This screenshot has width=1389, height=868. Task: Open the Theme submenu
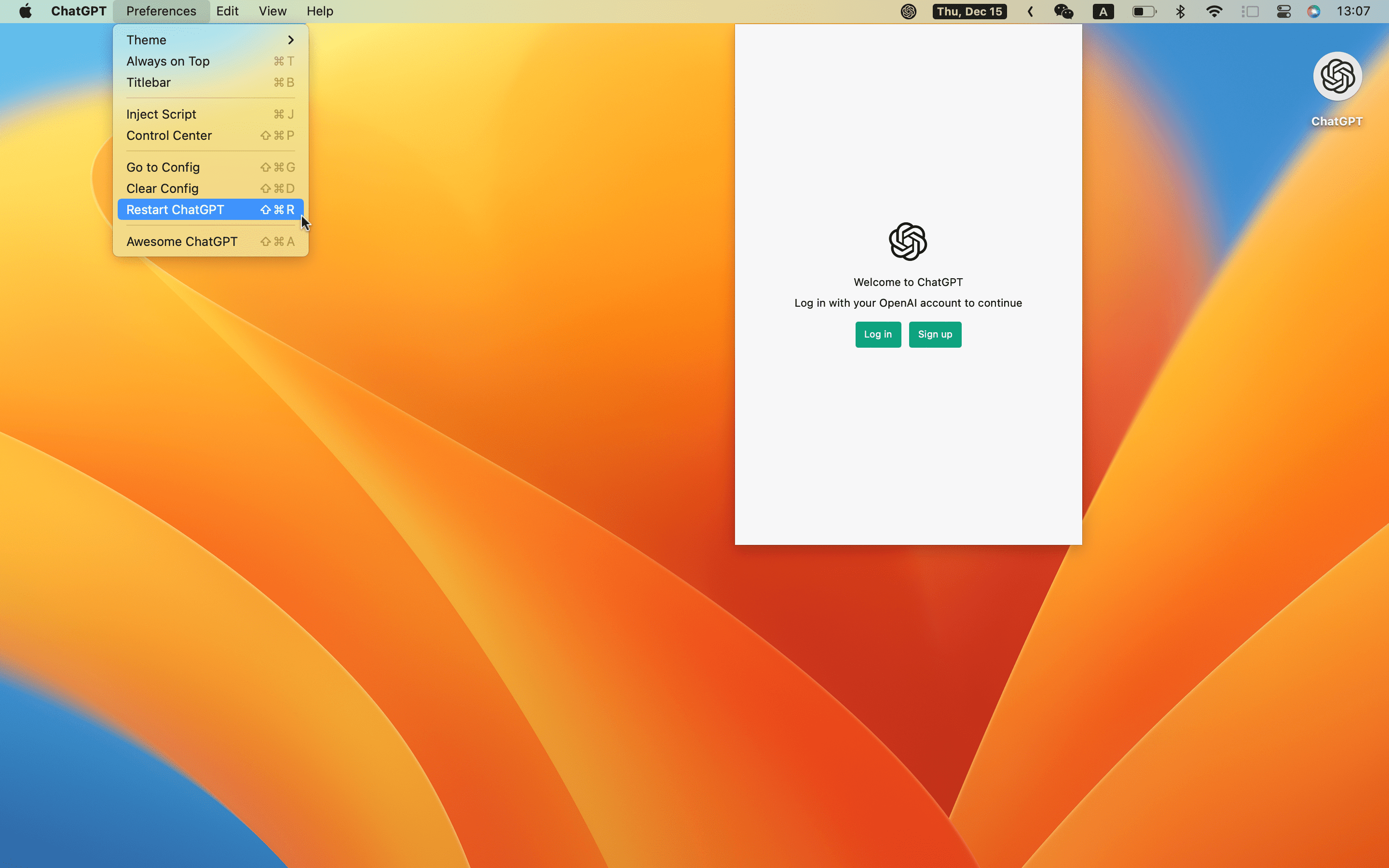[211, 40]
